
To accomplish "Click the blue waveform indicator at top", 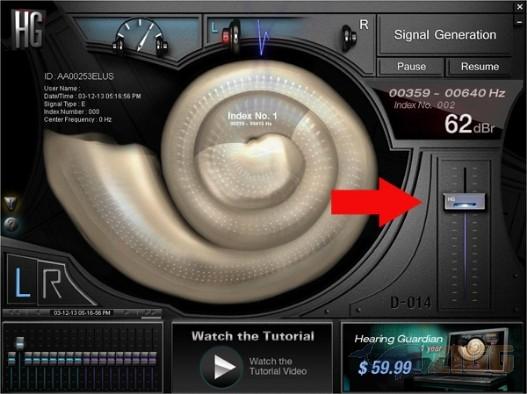I will click(x=263, y=38).
